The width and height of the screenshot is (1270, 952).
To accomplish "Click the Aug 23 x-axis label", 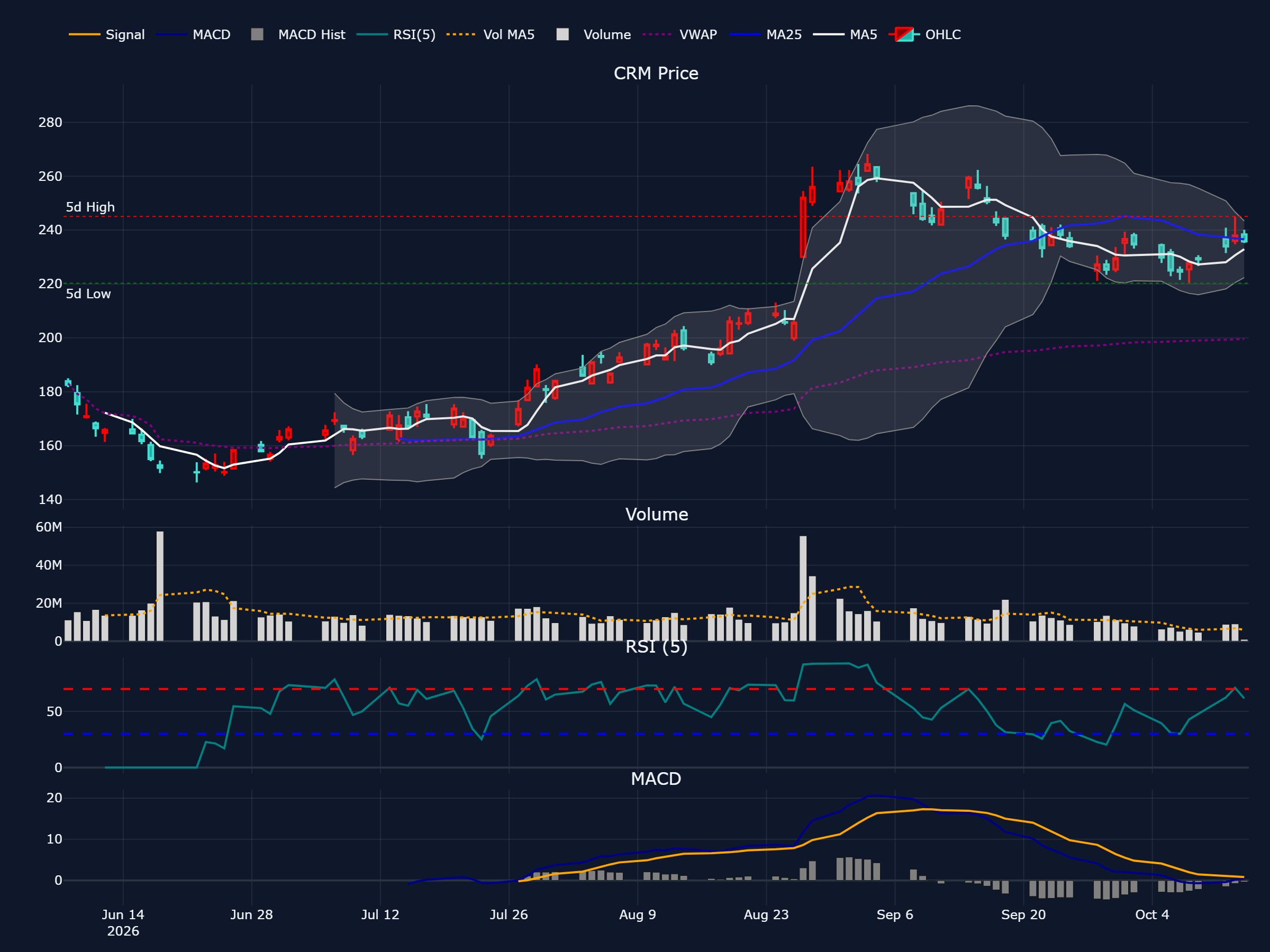I will pos(766,914).
